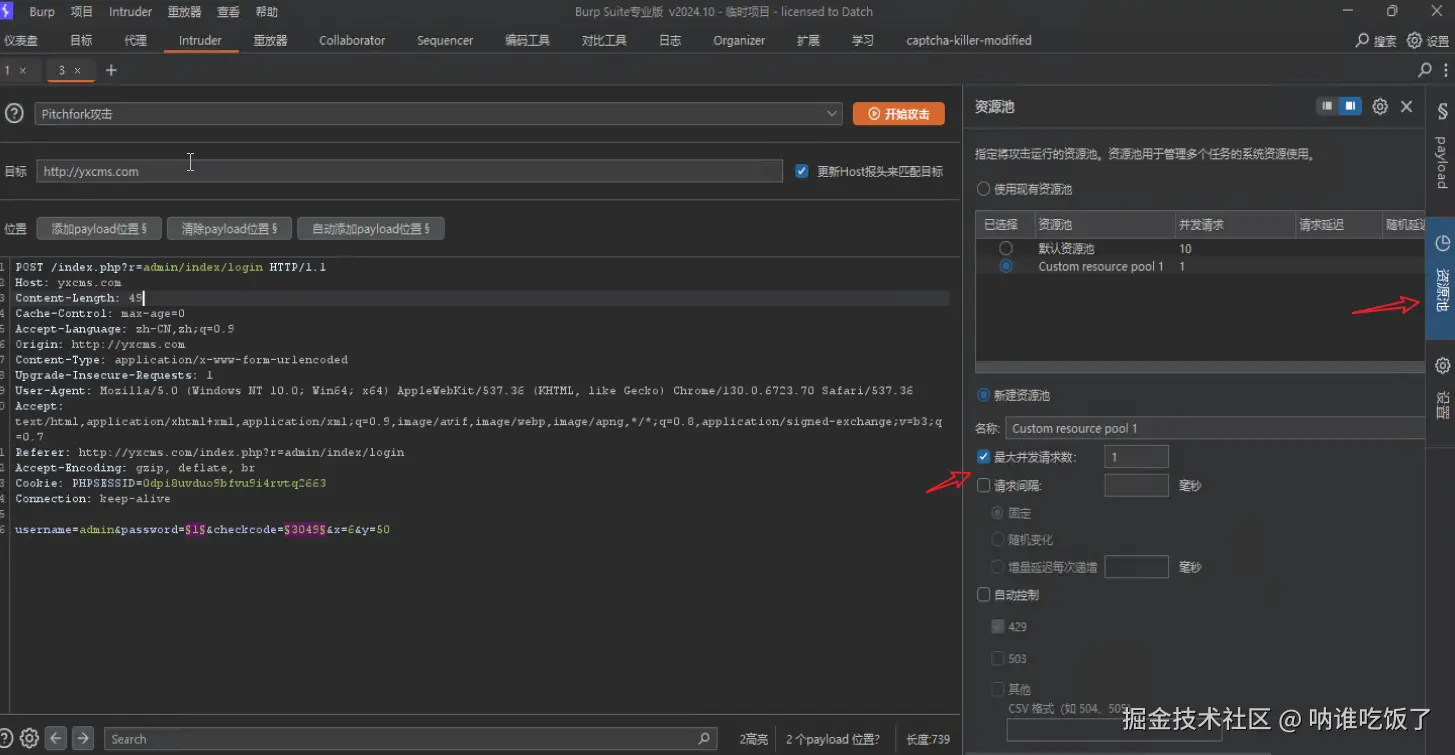
Task: Switch to the 目标 tab
Action: pos(81,41)
